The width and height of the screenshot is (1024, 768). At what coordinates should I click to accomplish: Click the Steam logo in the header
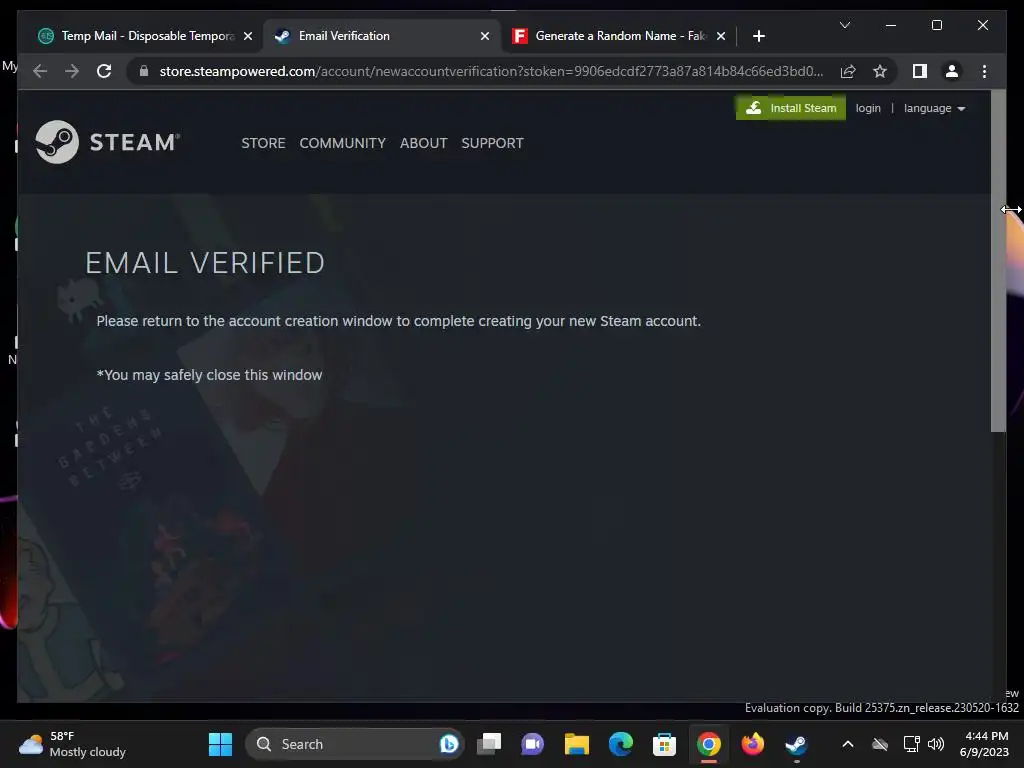108,142
